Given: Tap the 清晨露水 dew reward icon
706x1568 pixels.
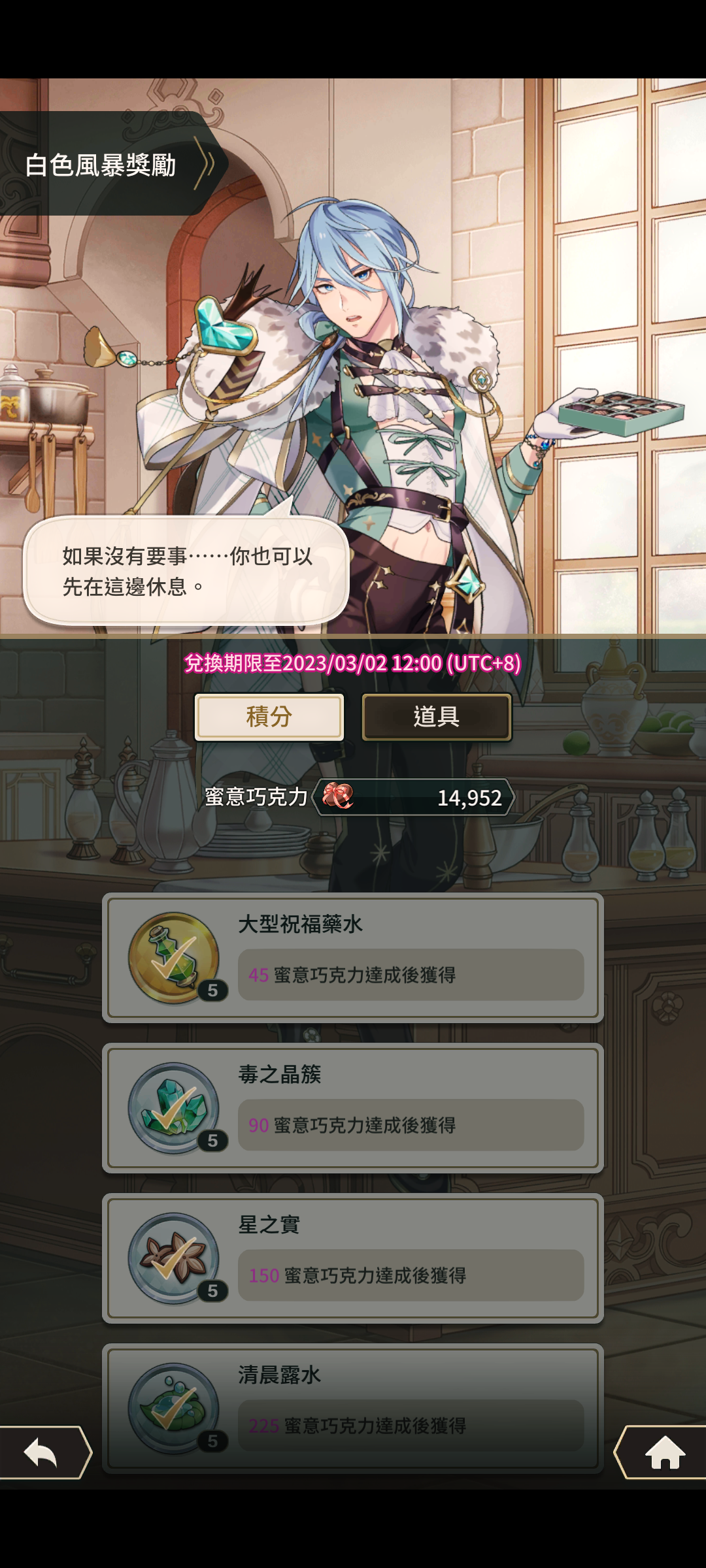Looking at the screenshot, I should point(174,1409).
